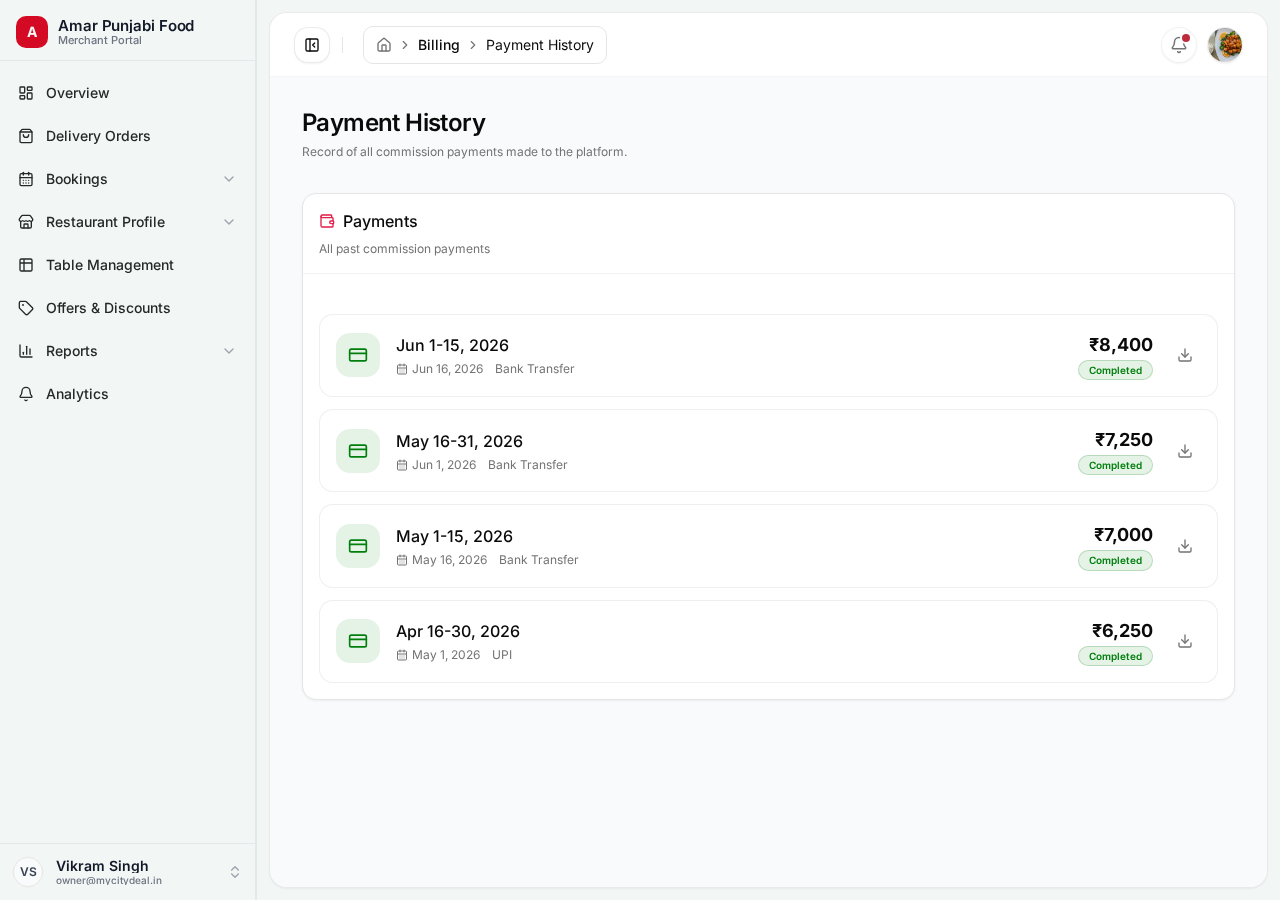
Task: Toggle the sidebar collapse button
Action: click(312, 45)
